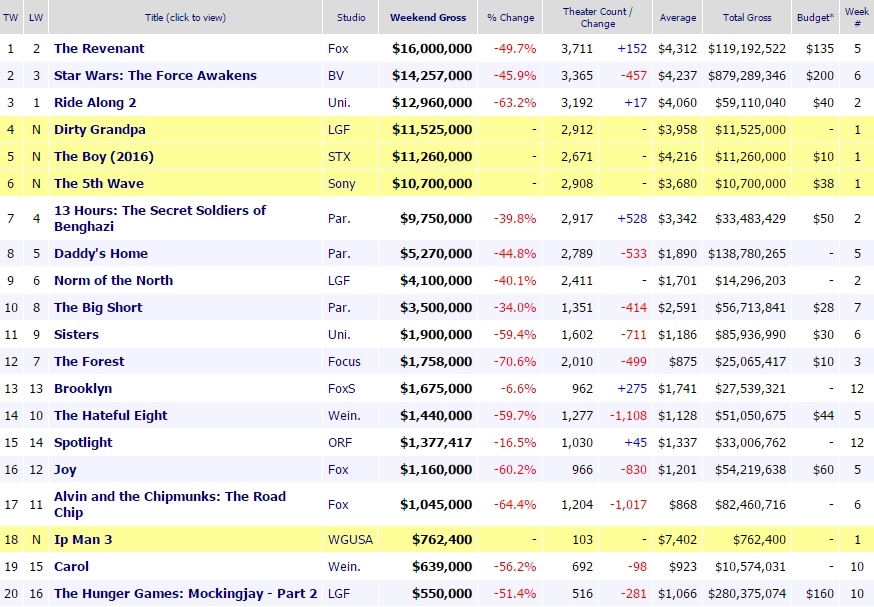Click BV studio for Star Wars
Screen dimensions: 874x607
coord(336,75)
